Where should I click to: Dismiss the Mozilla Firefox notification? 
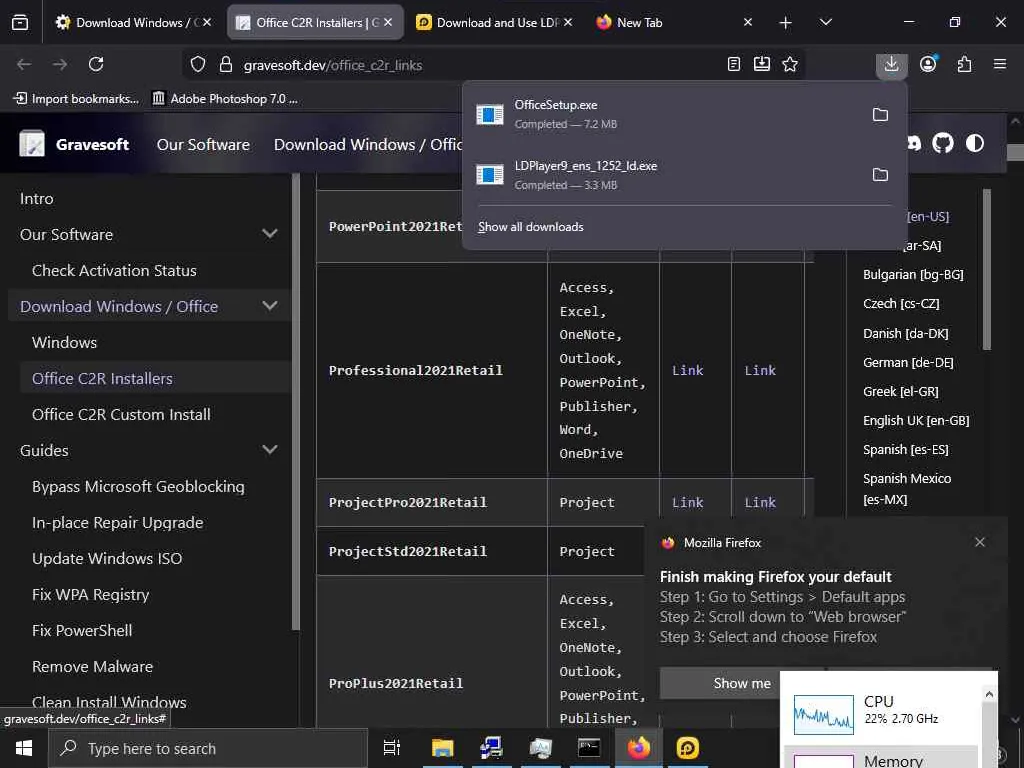tap(980, 542)
